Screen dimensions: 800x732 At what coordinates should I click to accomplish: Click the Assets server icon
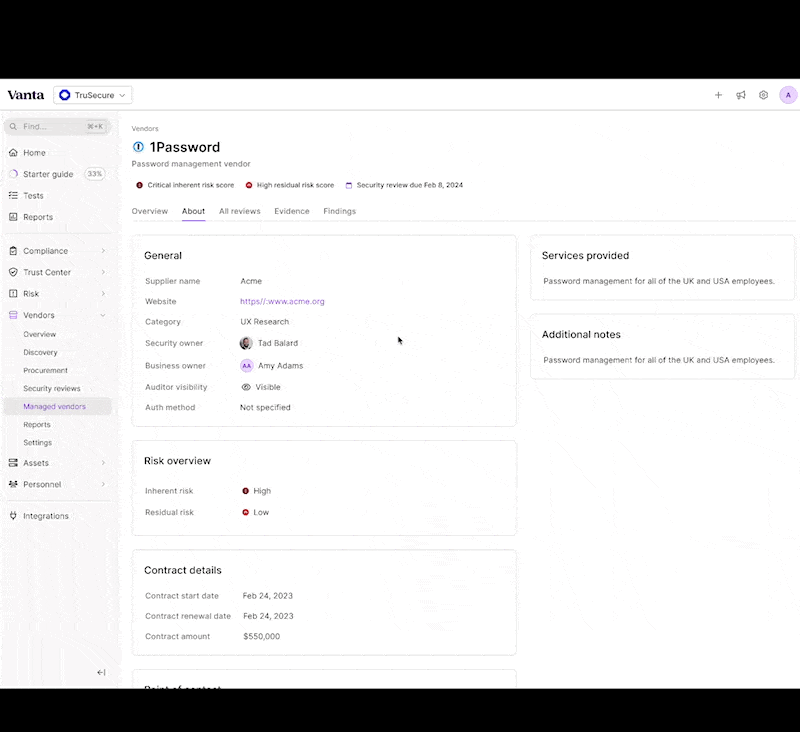(13, 463)
